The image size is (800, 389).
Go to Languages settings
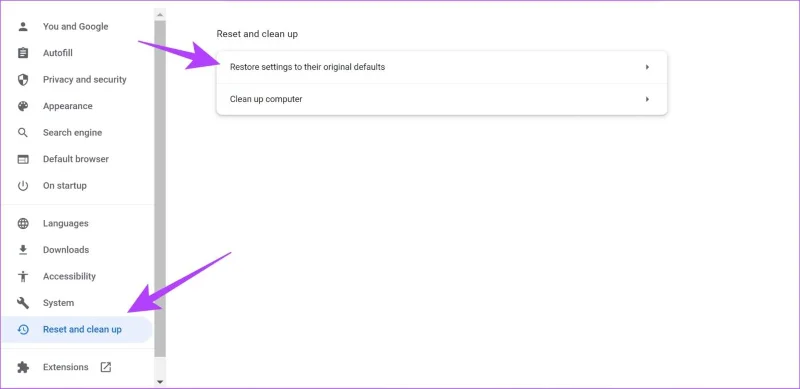click(x=66, y=224)
